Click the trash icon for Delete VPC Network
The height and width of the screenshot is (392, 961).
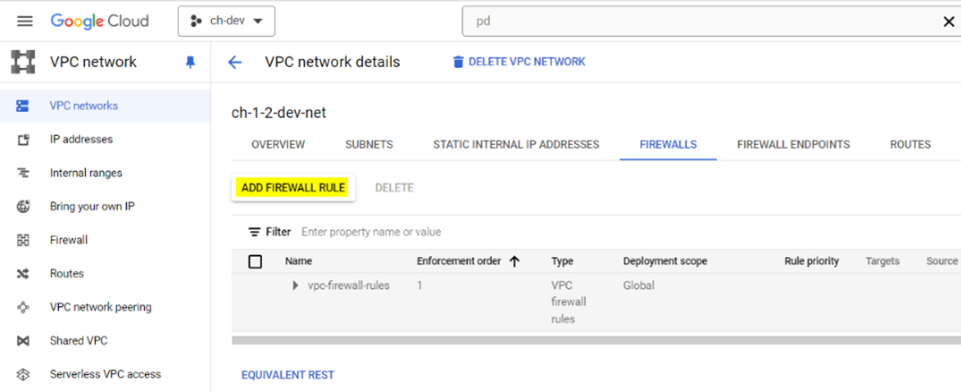(x=458, y=62)
